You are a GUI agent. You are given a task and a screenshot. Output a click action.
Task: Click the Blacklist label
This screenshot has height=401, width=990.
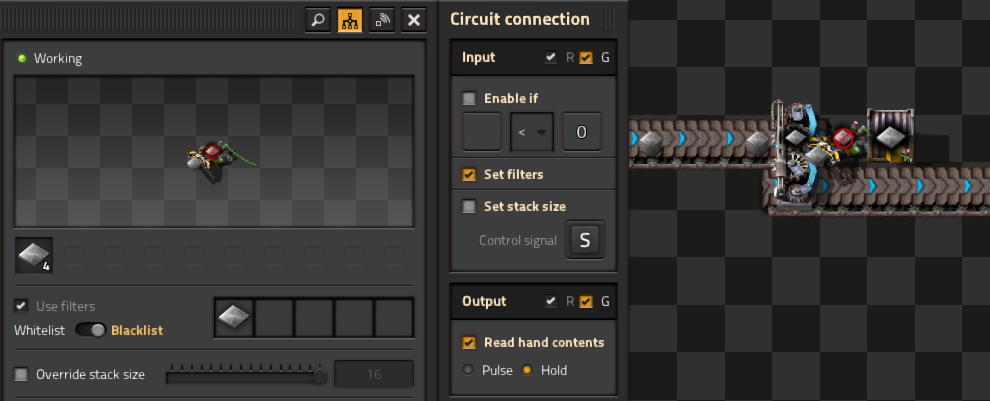[137, 330]
